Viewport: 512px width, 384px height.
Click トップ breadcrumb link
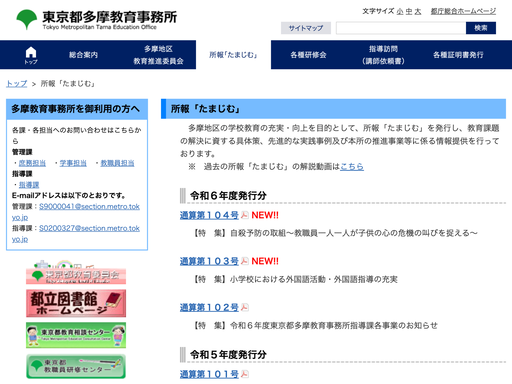(17, 84)
